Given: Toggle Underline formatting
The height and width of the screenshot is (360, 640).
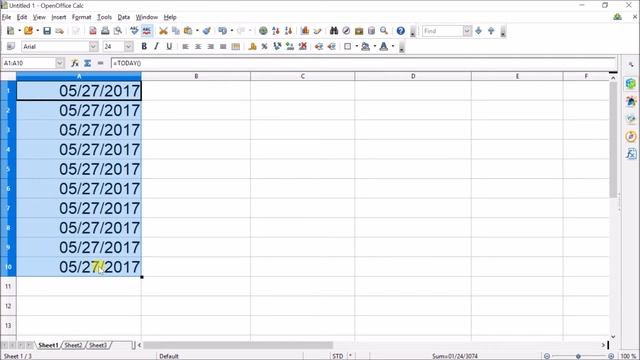Looking at the screenshot, I should [x=169, y=47].
